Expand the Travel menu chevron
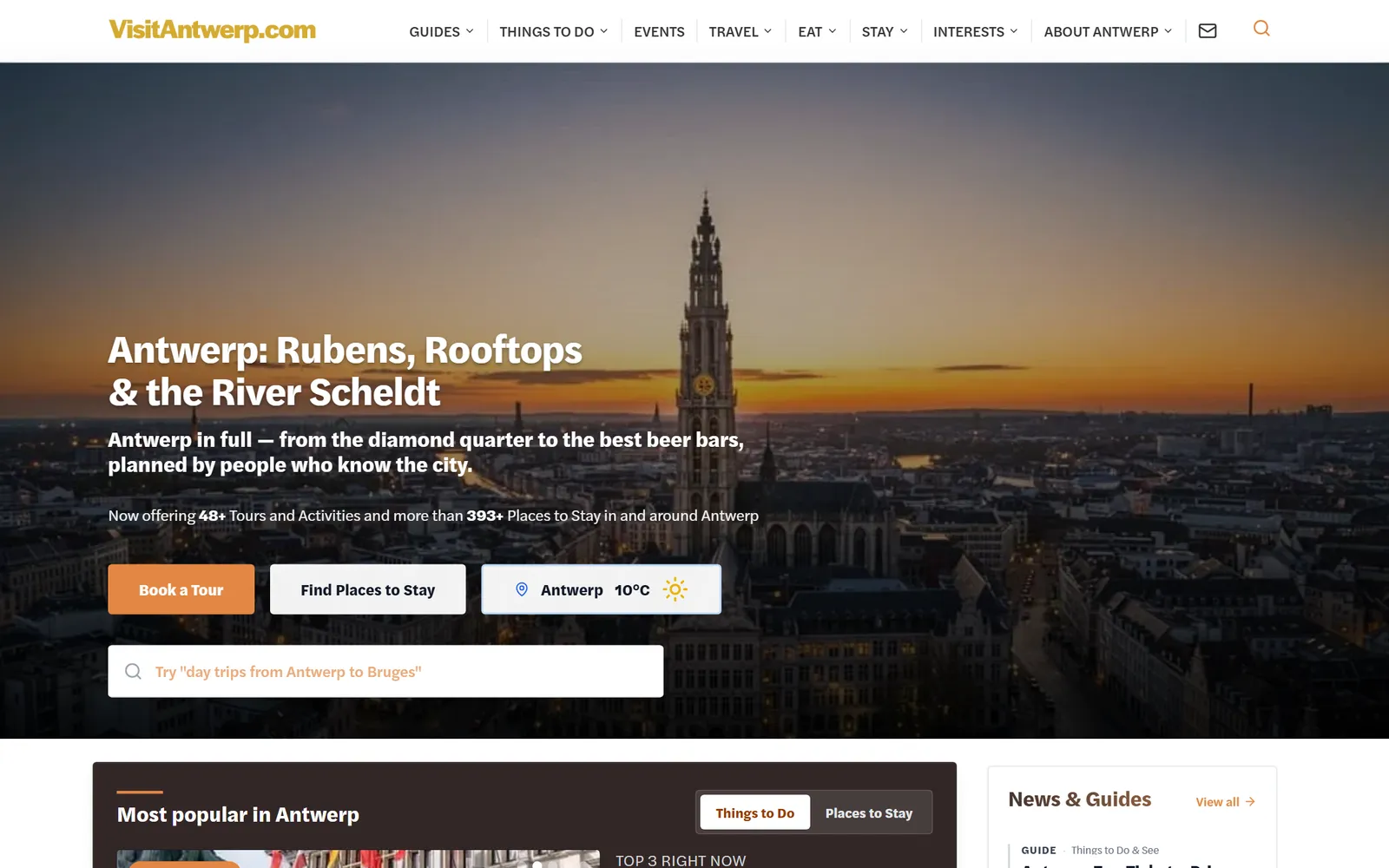 pos(767,31)
